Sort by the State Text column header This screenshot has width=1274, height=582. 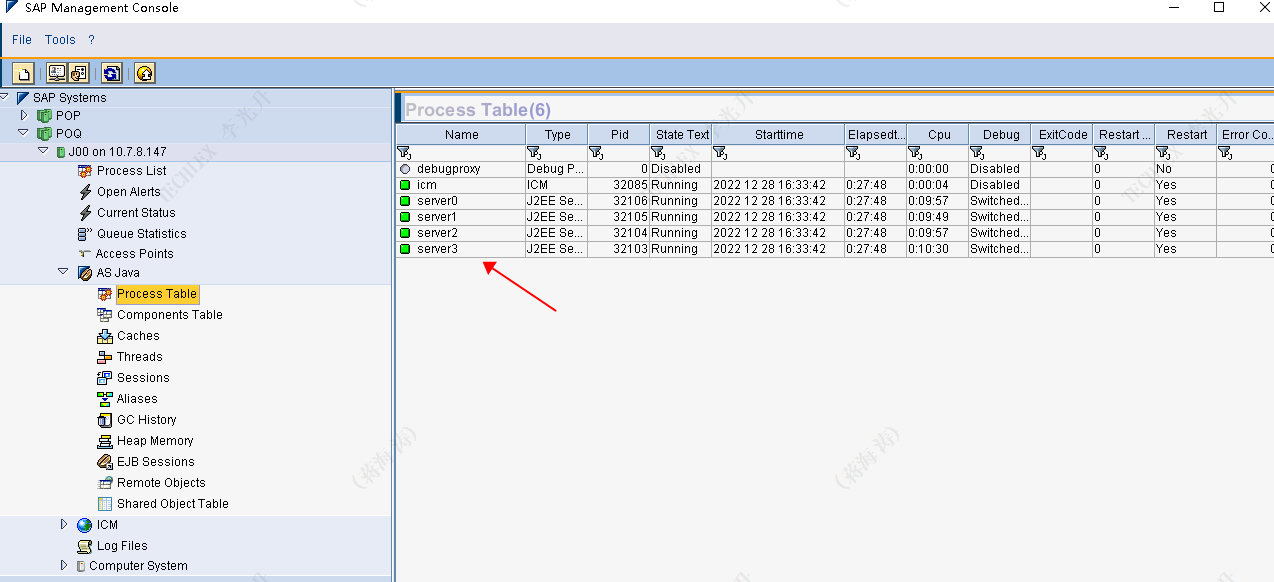681,135
